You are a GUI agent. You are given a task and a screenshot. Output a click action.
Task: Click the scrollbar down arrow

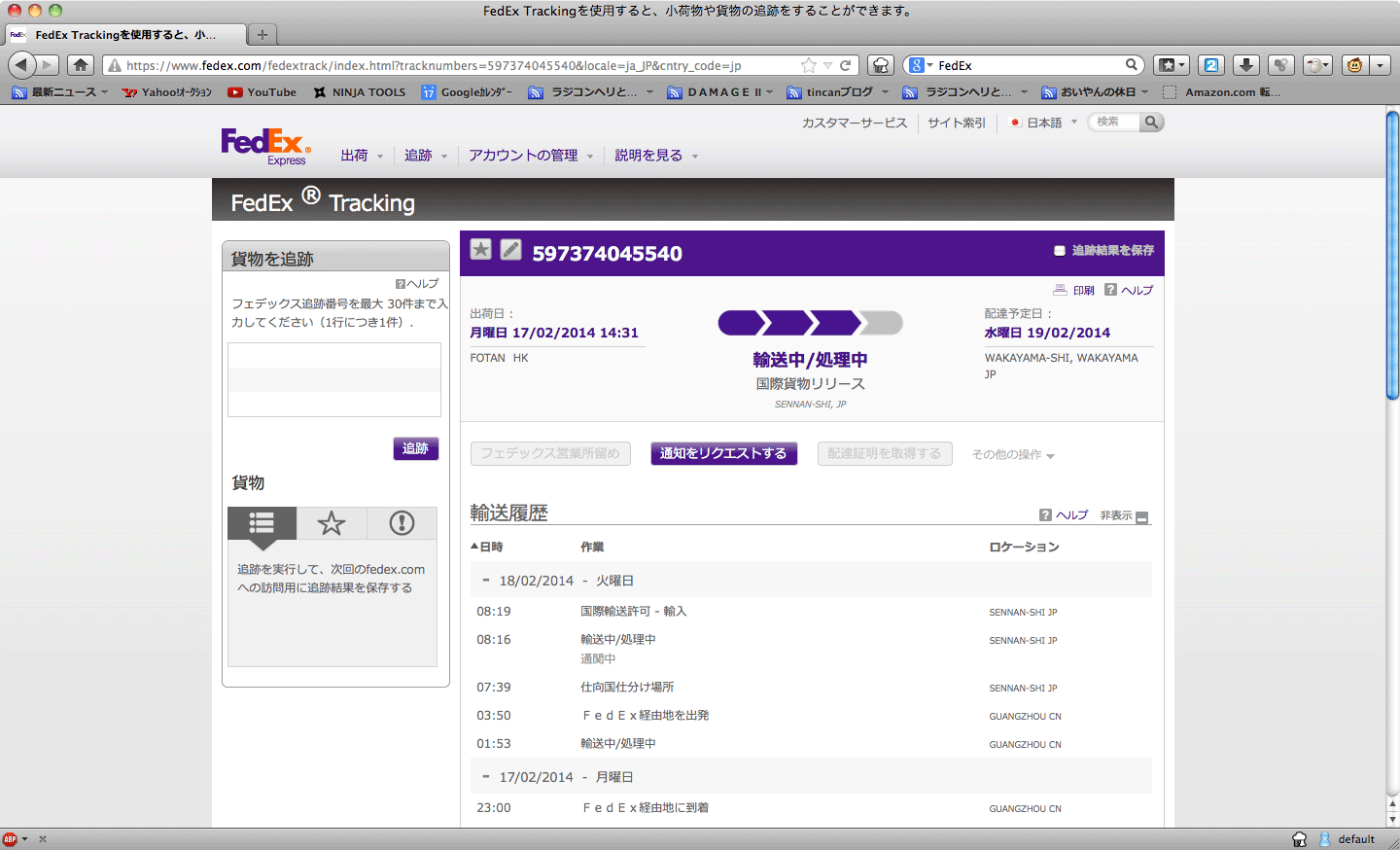pyautogui.click(x=1392, y=820)
